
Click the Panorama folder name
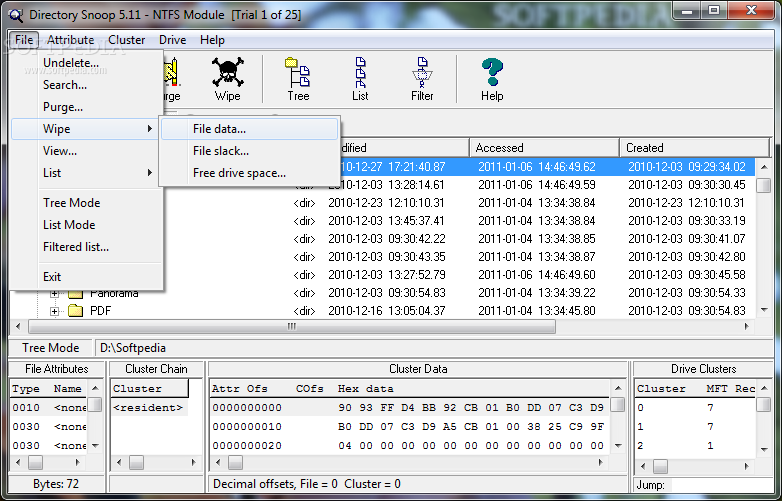click(114, 294)
